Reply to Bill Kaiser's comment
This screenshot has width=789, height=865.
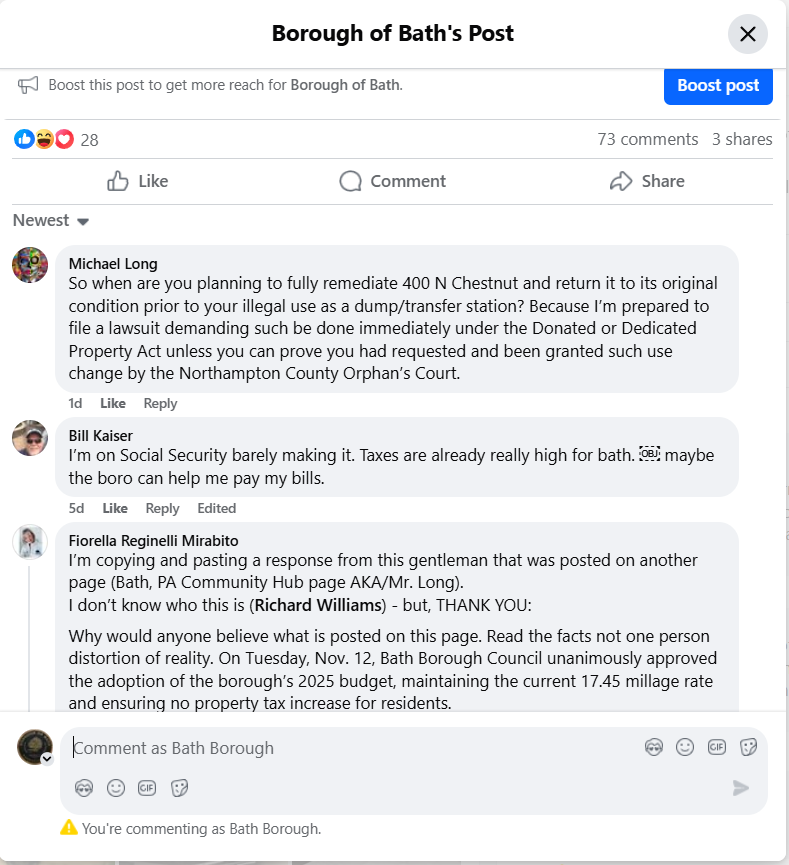point(162,508)
